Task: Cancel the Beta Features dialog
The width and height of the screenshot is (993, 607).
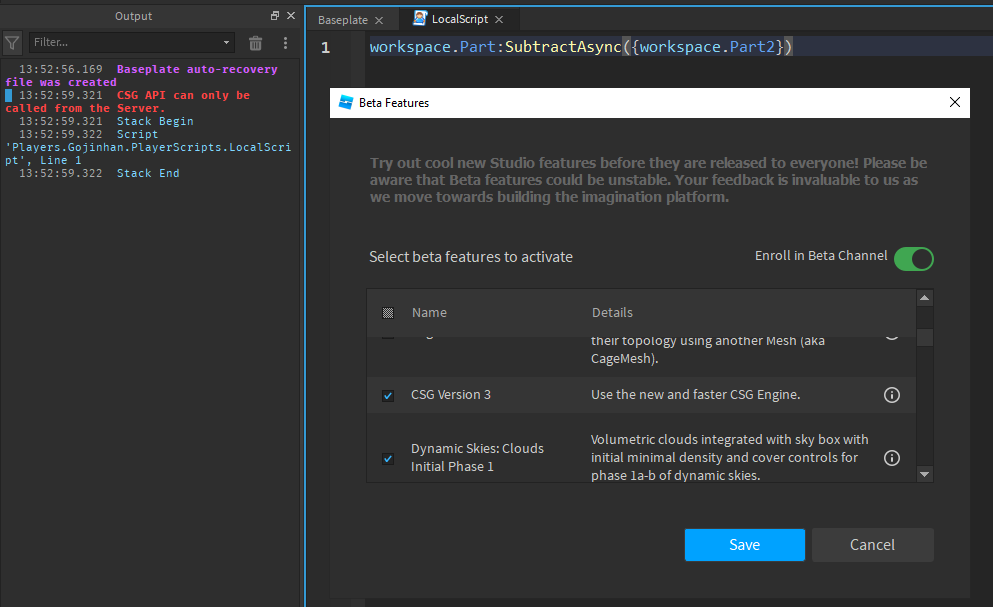Action: [872, 545]
